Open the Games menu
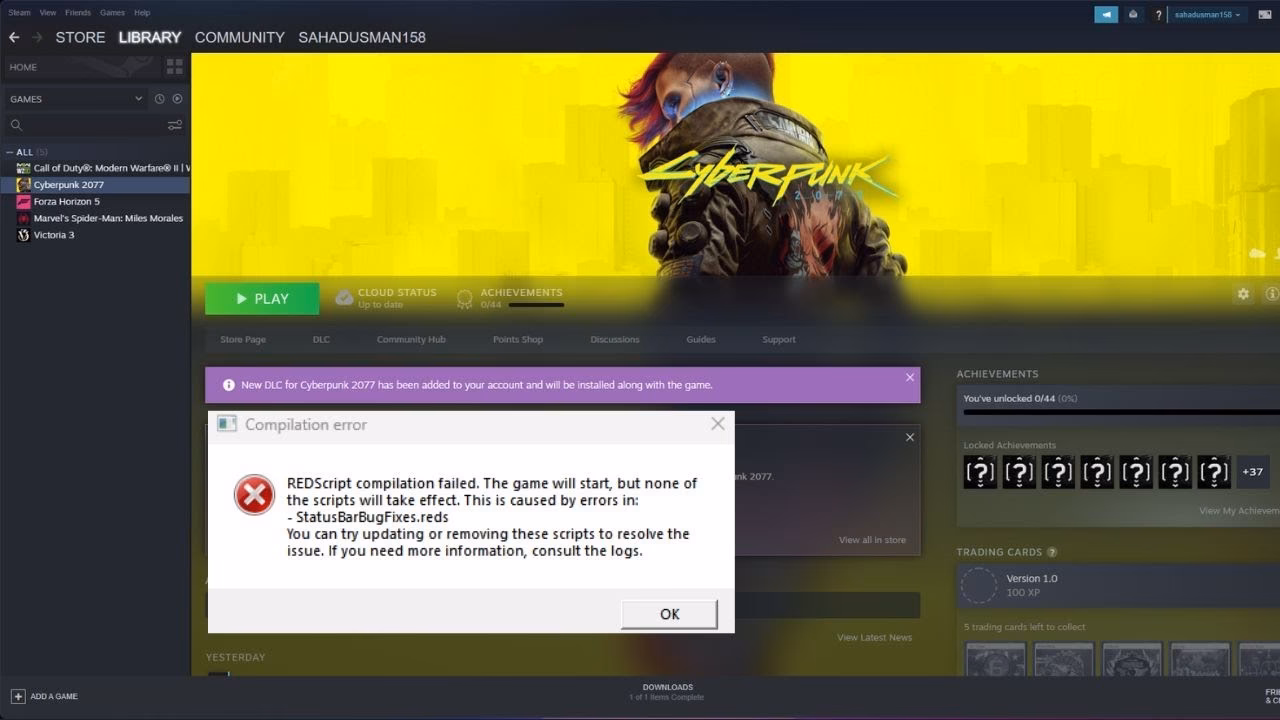This screenshot has height=720, width=1280. point(112,13)
